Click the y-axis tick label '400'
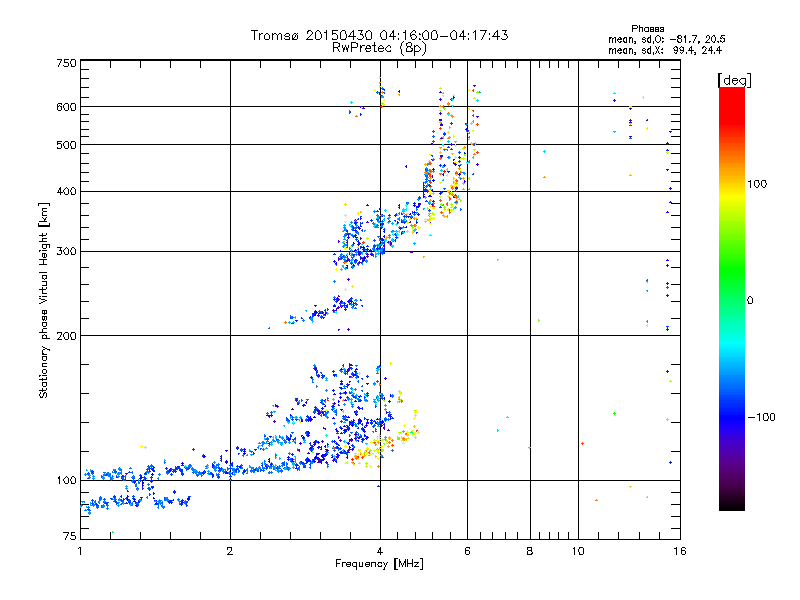Viewport: 800px width, 600px height. click(66, 192)
